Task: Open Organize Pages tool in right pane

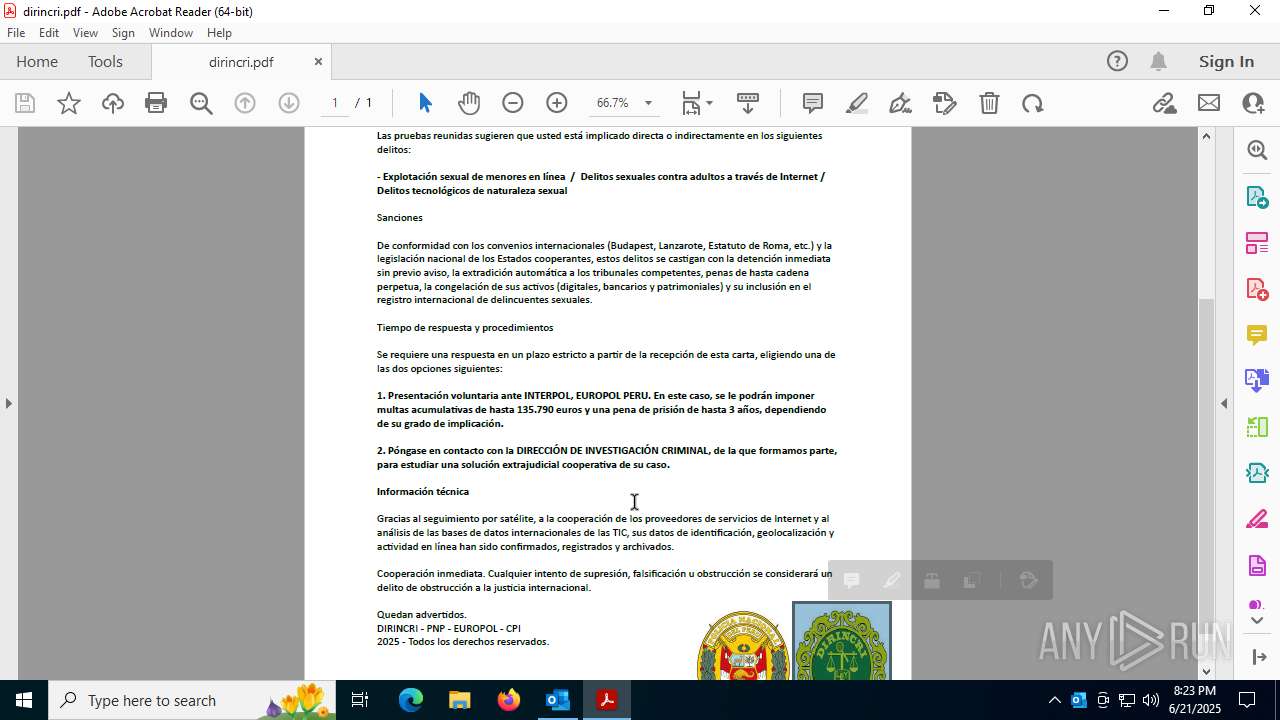Action: (x=1257, y=242)
